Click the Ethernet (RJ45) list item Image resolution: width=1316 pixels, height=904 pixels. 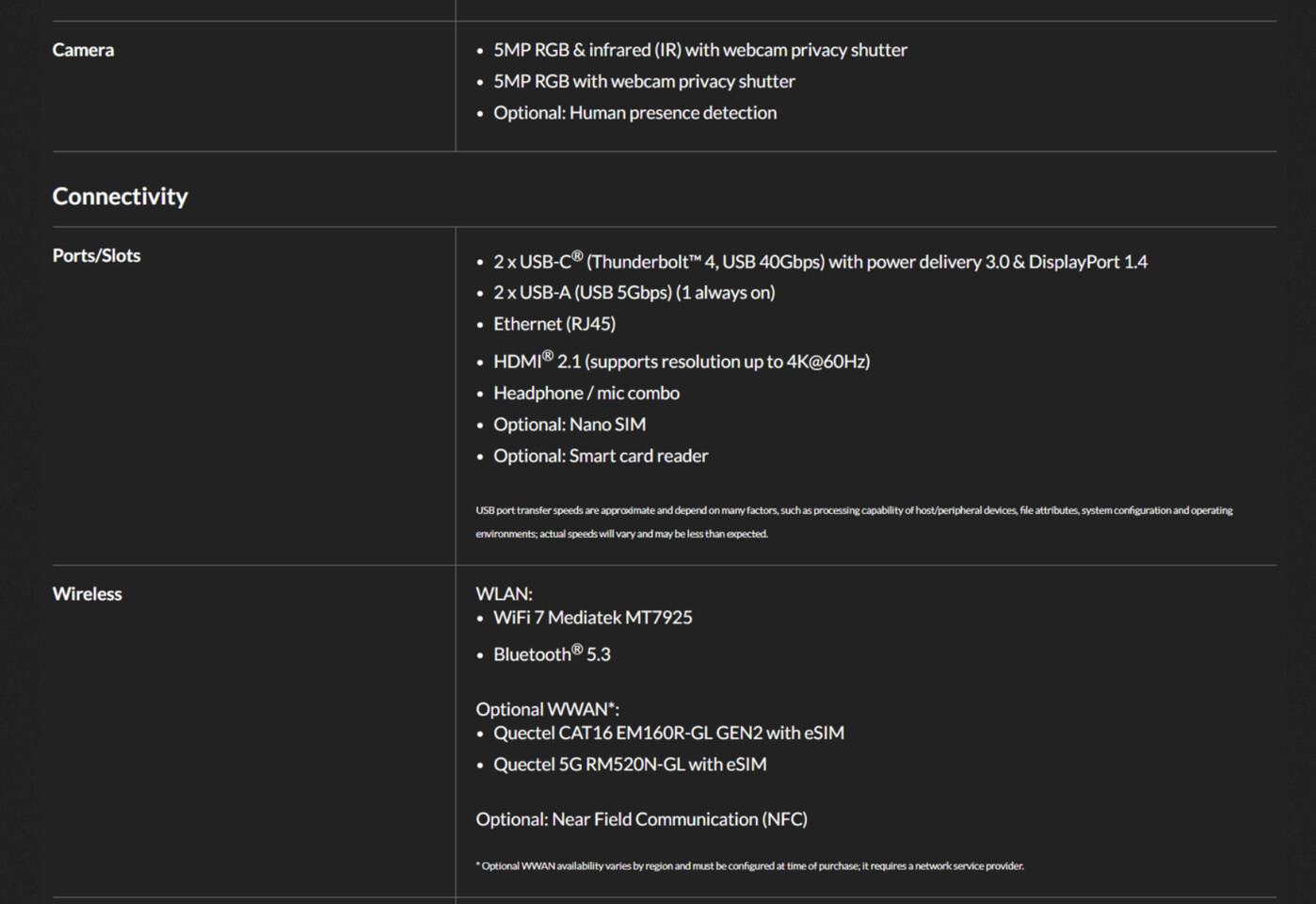[554, 324]
